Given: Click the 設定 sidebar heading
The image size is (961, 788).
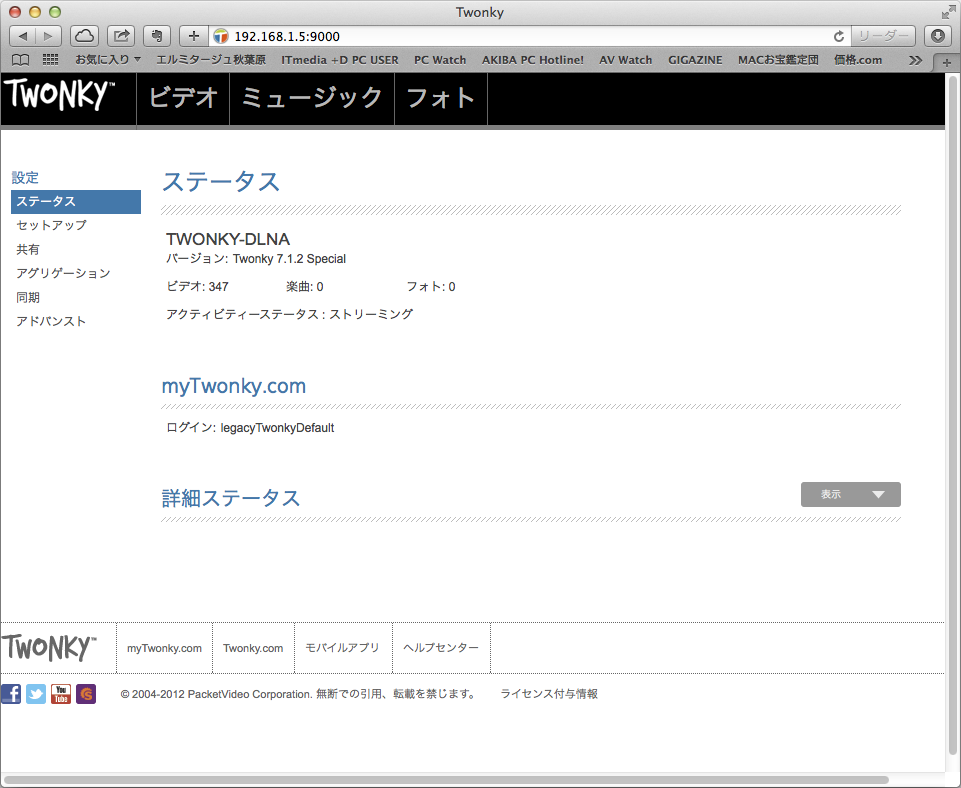Looking at the screenshot, I should click(x=25, y=178).
